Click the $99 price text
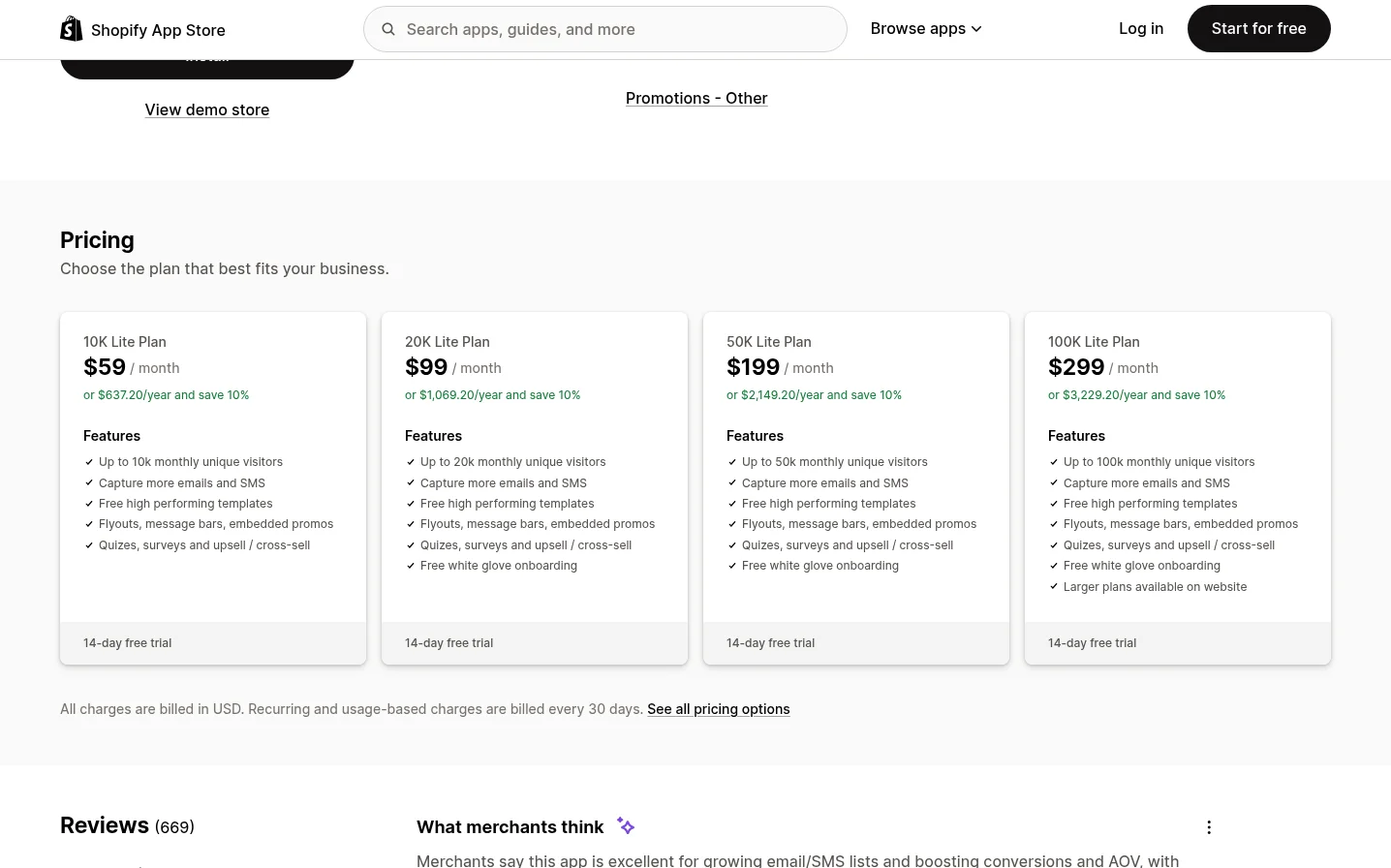The width and height of the screenshot is (1391, 868). pyautogui.click(x=426, y=367)
